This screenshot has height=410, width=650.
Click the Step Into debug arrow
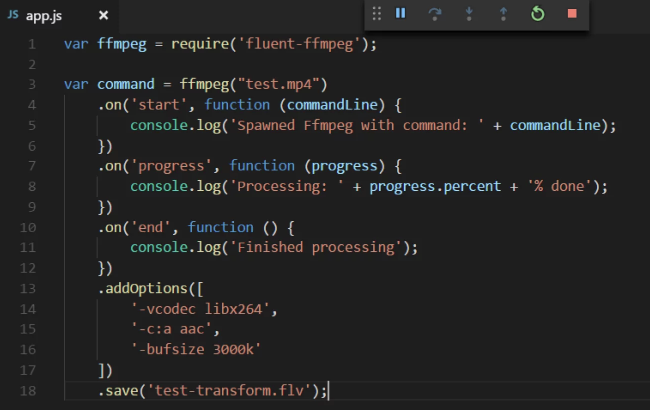pyautogui.click(x=469, y=14)
